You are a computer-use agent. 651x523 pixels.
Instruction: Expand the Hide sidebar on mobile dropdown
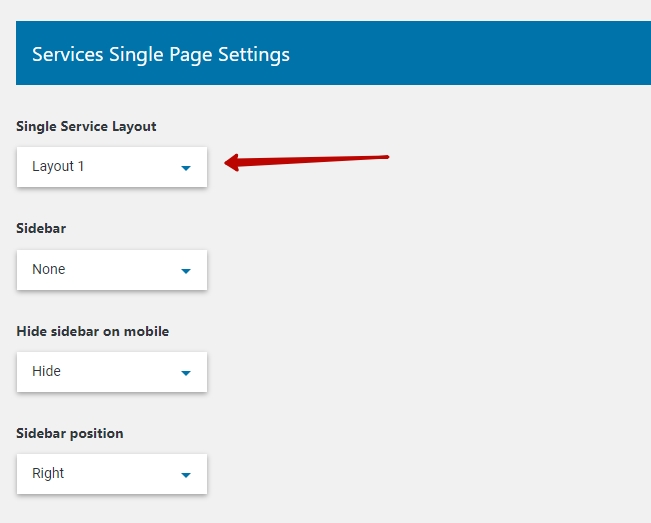point(111,372)
